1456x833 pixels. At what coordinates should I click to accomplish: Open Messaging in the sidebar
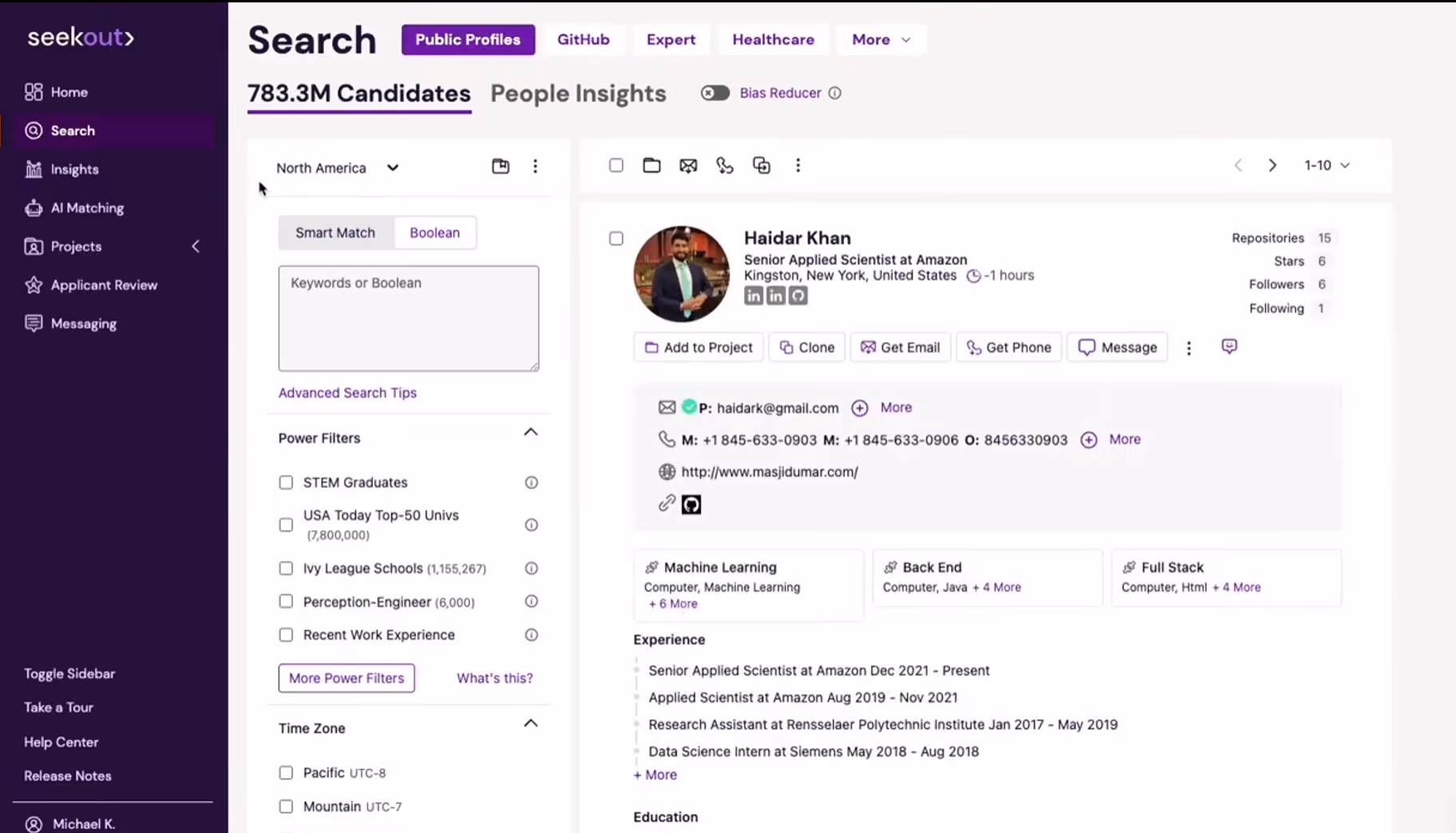click(70, 323)
